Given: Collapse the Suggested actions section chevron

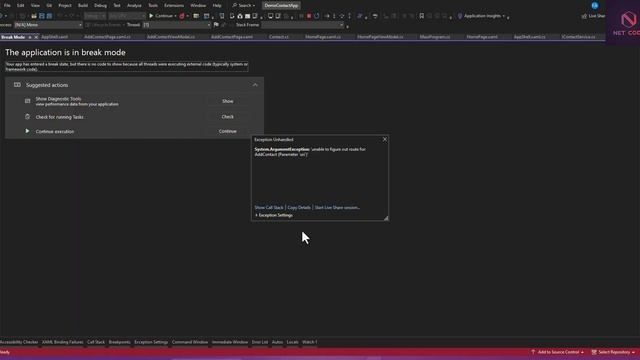Looking at the screenshot, I should point(255,85).
